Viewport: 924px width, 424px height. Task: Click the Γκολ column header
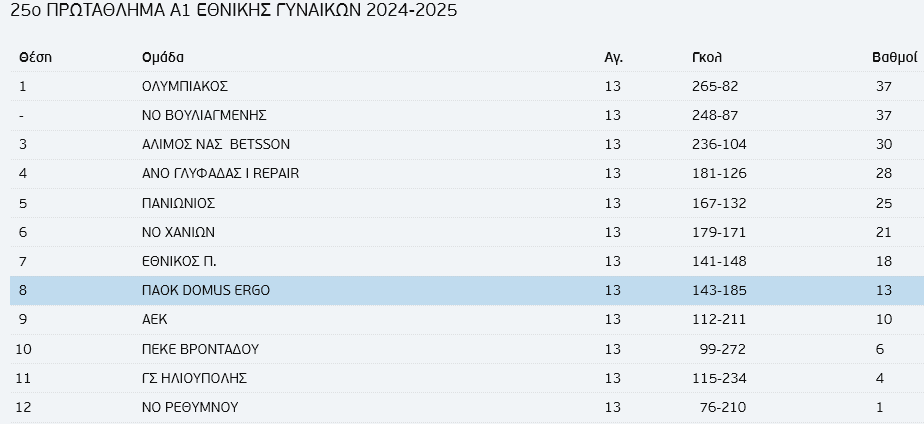coord(707,58)
